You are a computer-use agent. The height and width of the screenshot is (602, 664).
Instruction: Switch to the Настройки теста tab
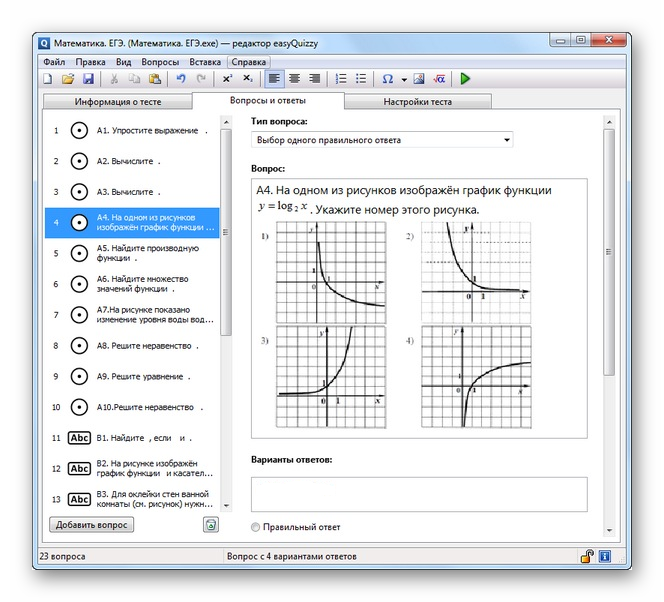click(418, 102)
